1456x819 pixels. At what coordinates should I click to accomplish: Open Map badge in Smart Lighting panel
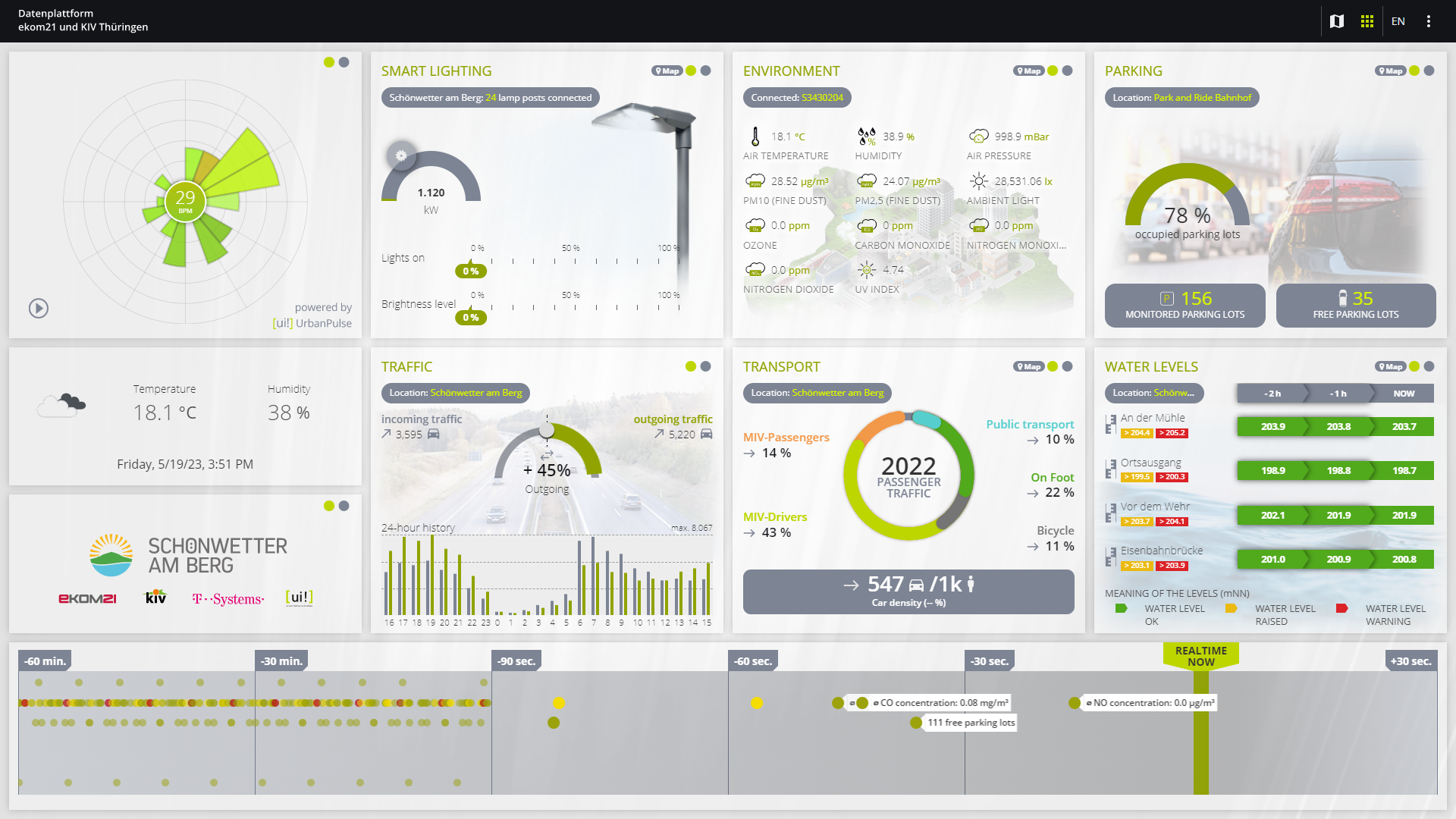(667, 71)
